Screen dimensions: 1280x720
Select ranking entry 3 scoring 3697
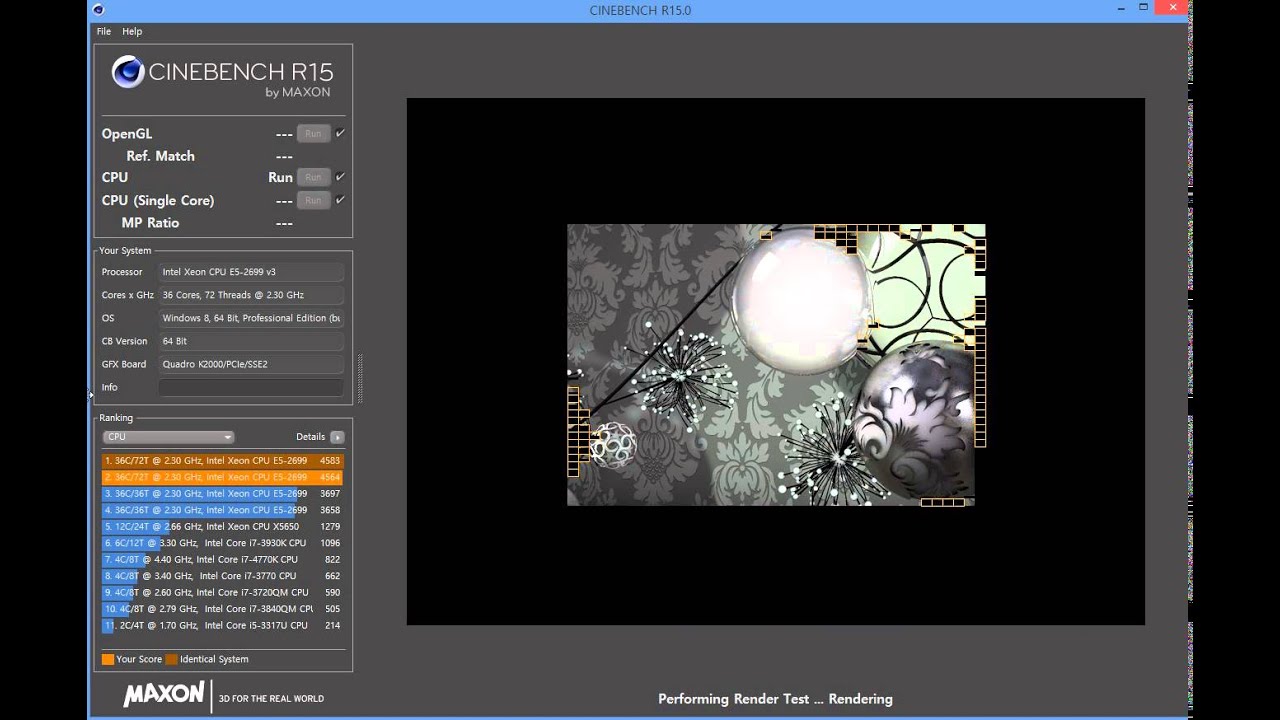[222, 494]
